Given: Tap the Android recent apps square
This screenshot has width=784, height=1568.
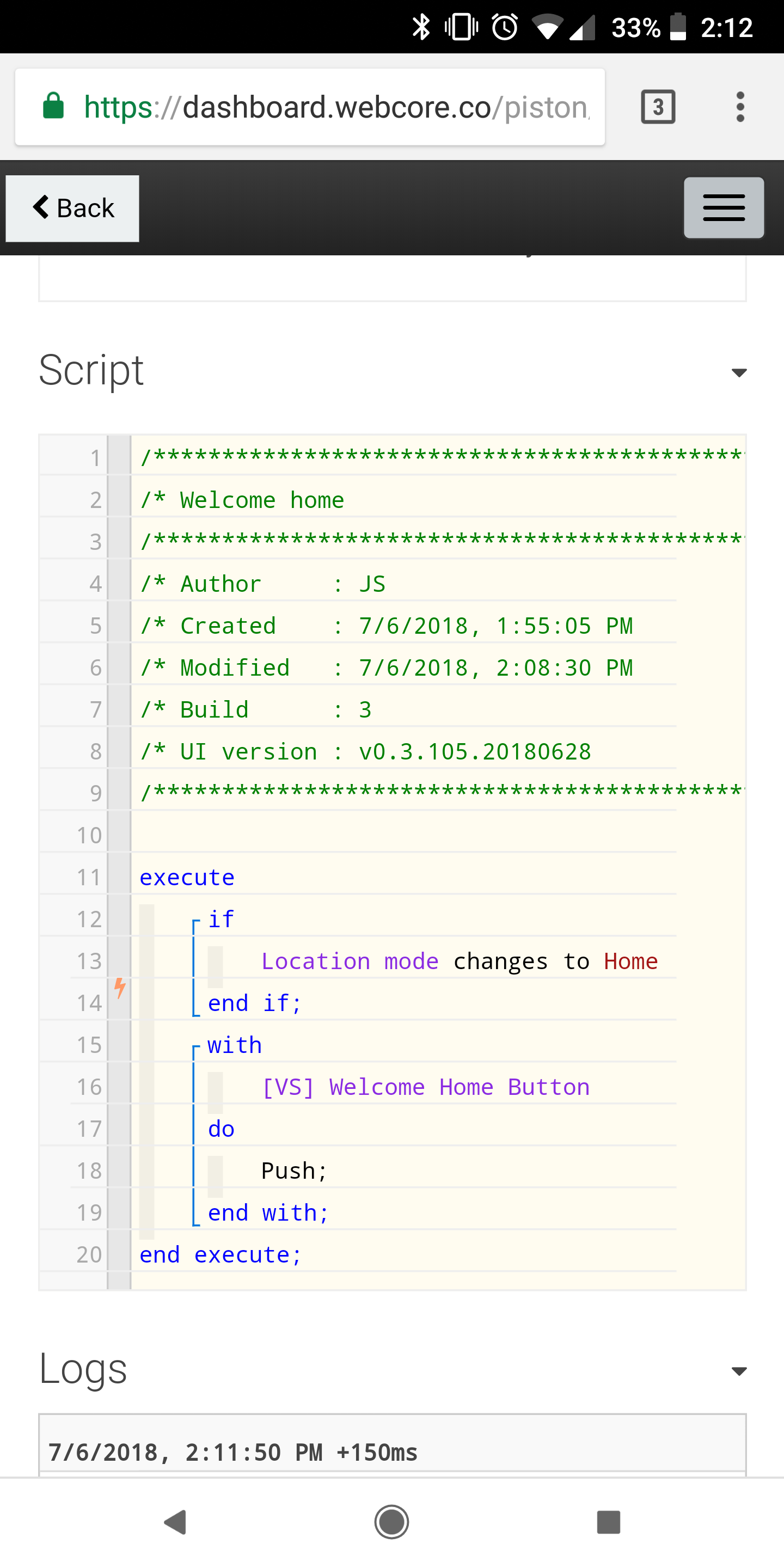Looking at the screenshot, I should [608, 1522].
